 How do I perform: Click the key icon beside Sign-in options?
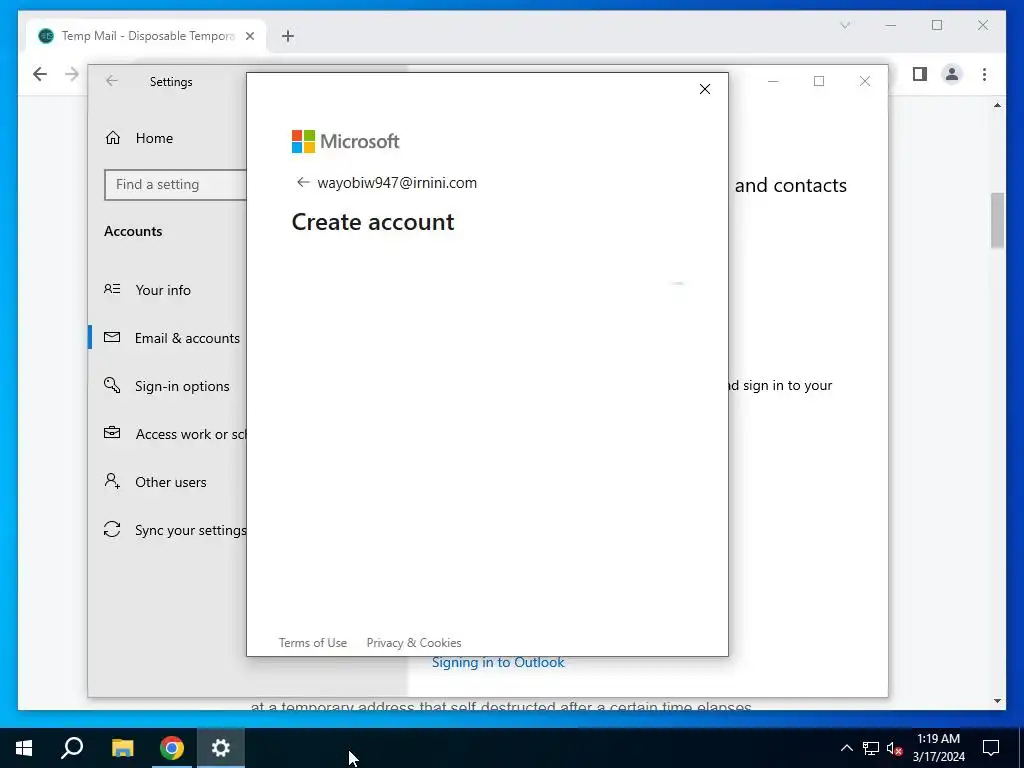(112, 385)
